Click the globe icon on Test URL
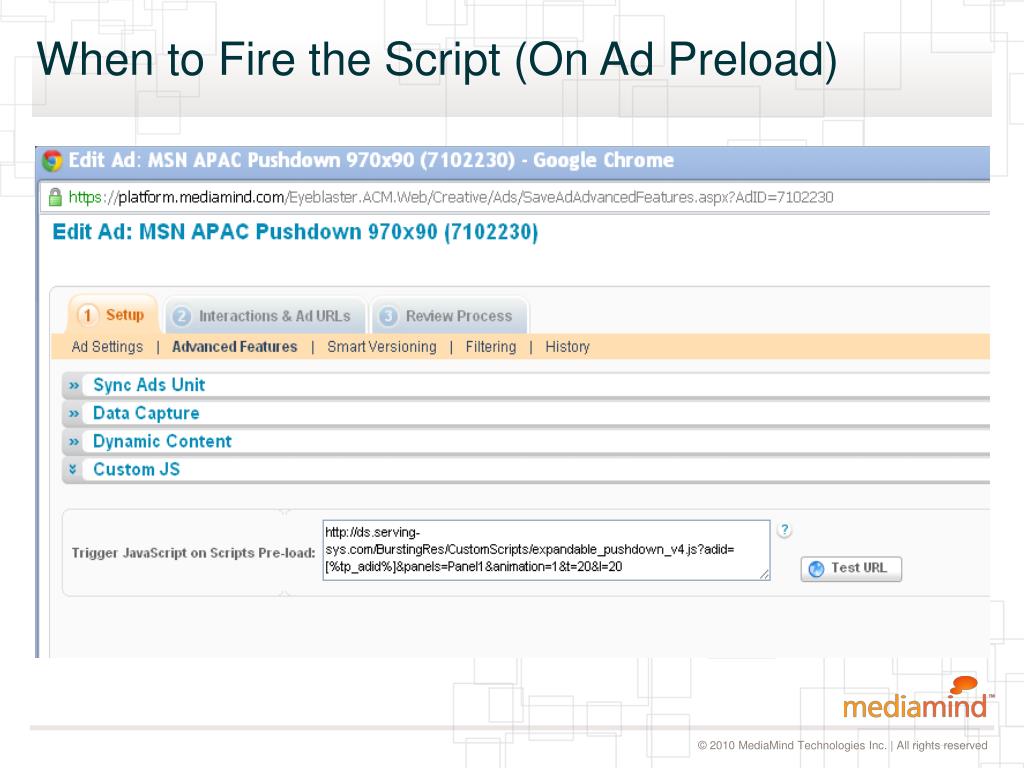The height and width of the screenshot is (768, 1024). click(x=816, y=569)
